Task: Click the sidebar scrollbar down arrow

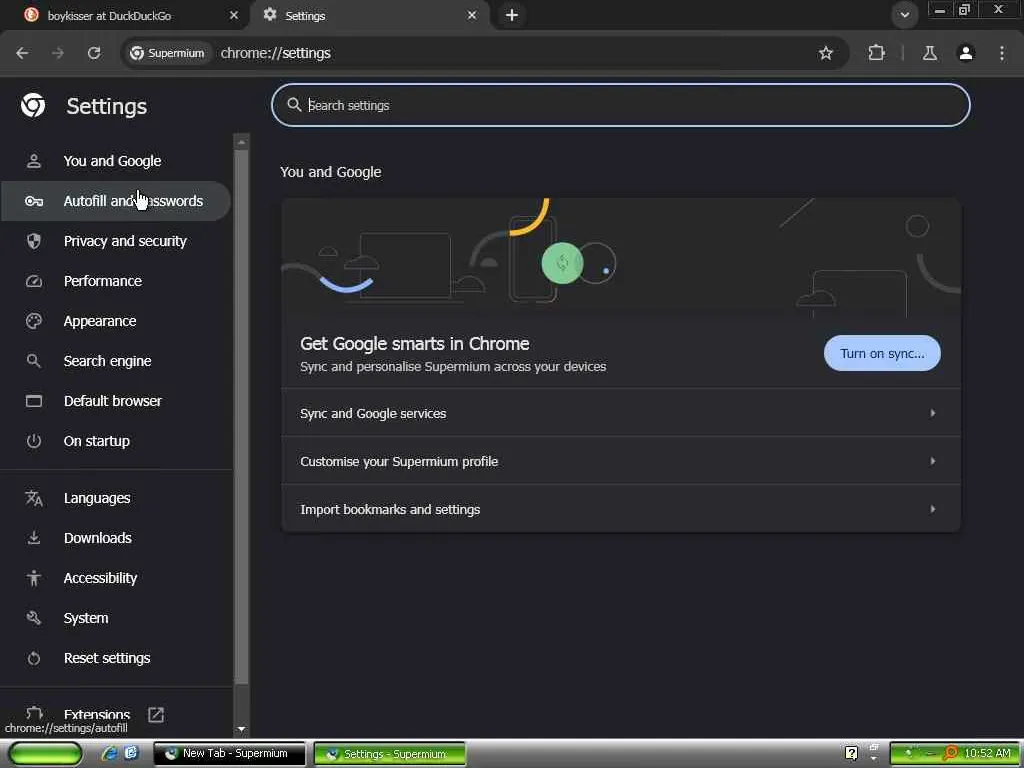Action: 241,729
